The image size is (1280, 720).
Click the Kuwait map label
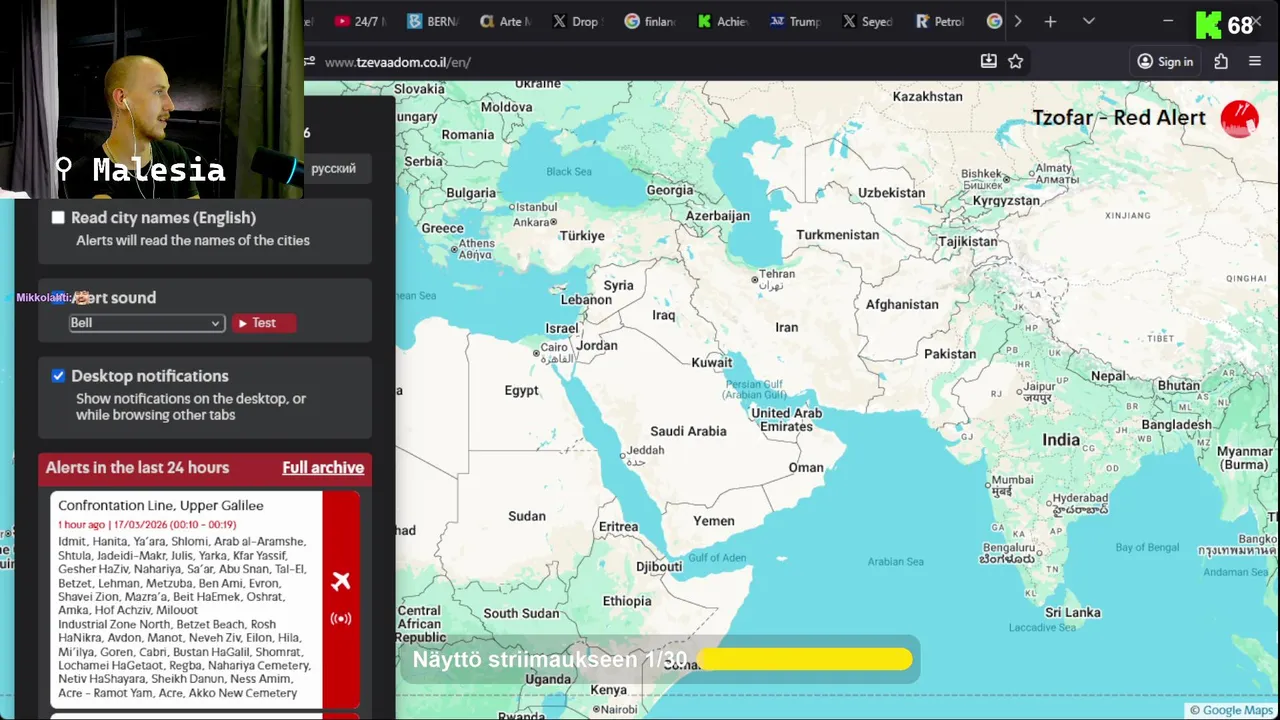[x=712, y=363]
